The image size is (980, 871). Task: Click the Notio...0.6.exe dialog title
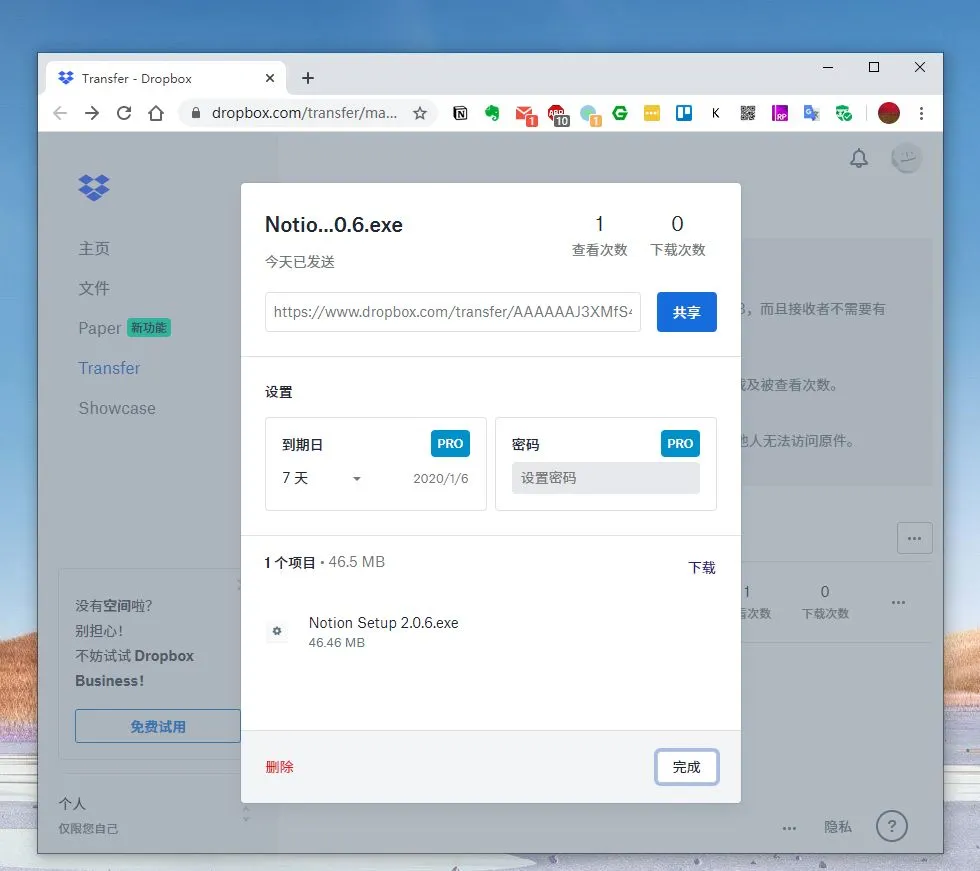point(334,224)
